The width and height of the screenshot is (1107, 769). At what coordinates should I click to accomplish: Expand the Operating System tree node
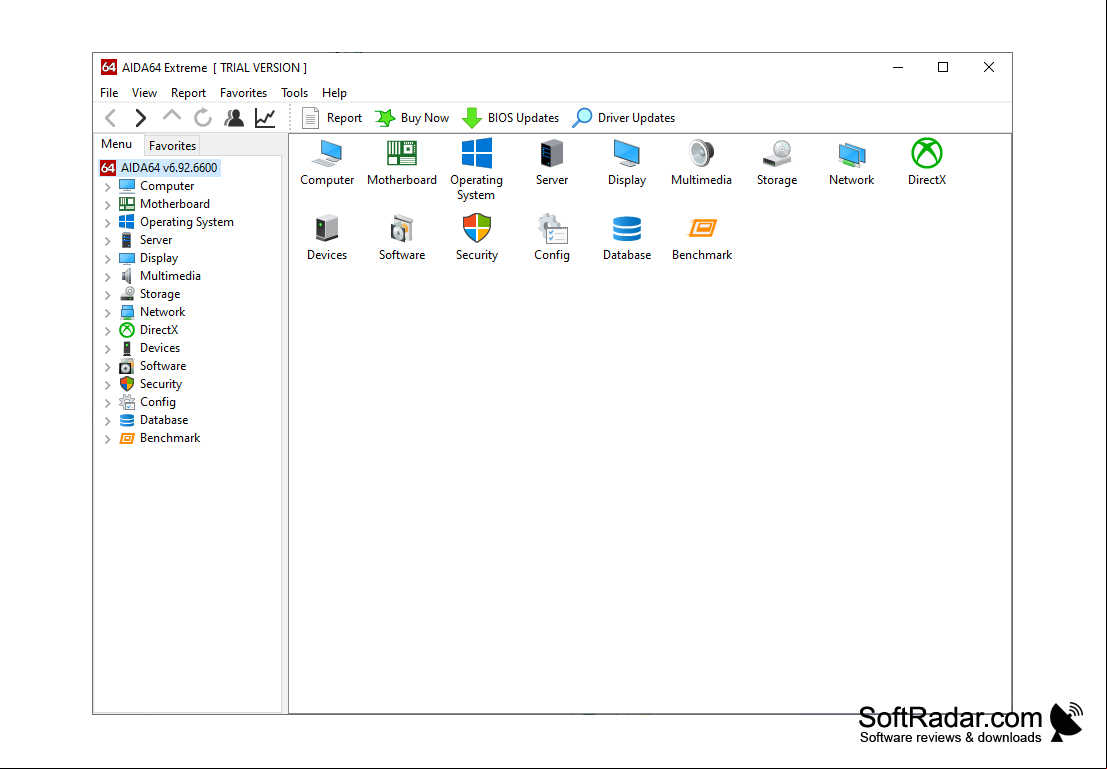tap(107, 222)
